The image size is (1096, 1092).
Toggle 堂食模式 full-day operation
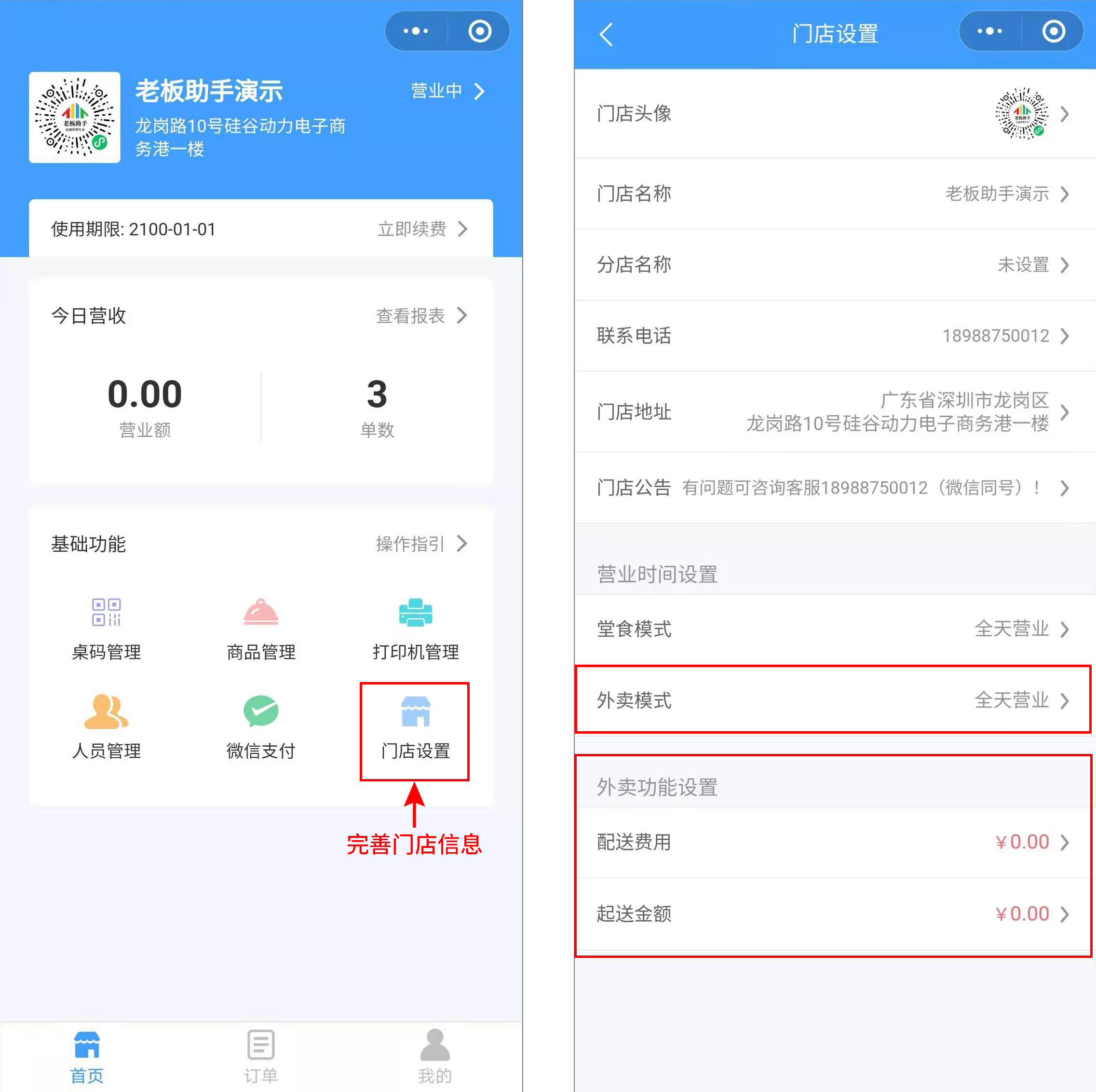point(822,630)
